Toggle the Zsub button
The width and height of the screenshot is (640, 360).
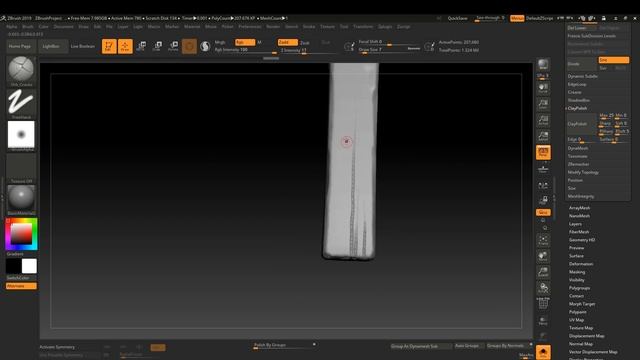click(305, 42)
